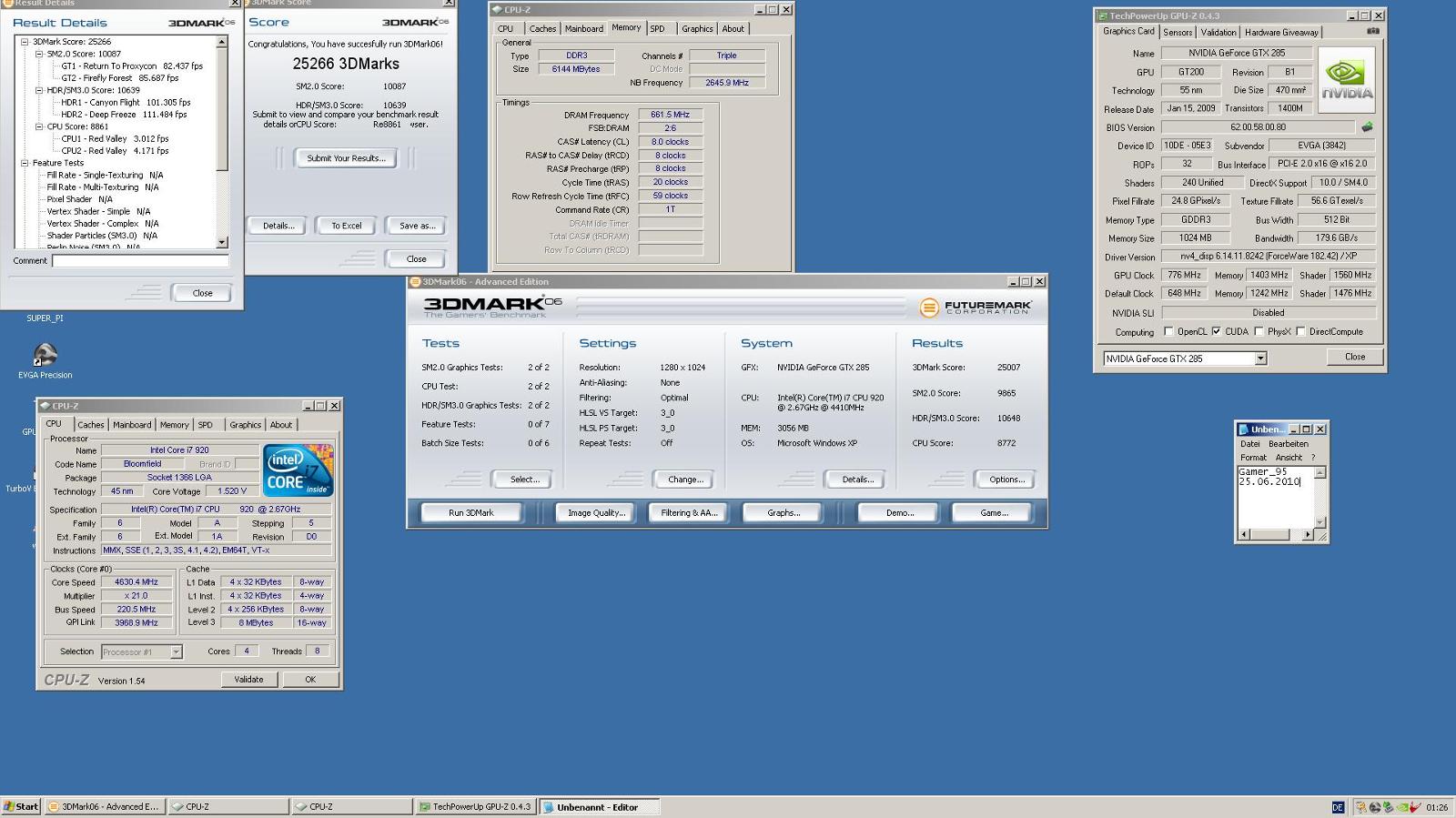1456x818 pixels.
Task: Open the GPU selection dropdown in GPU-Z
Action: pos(1260,359)
